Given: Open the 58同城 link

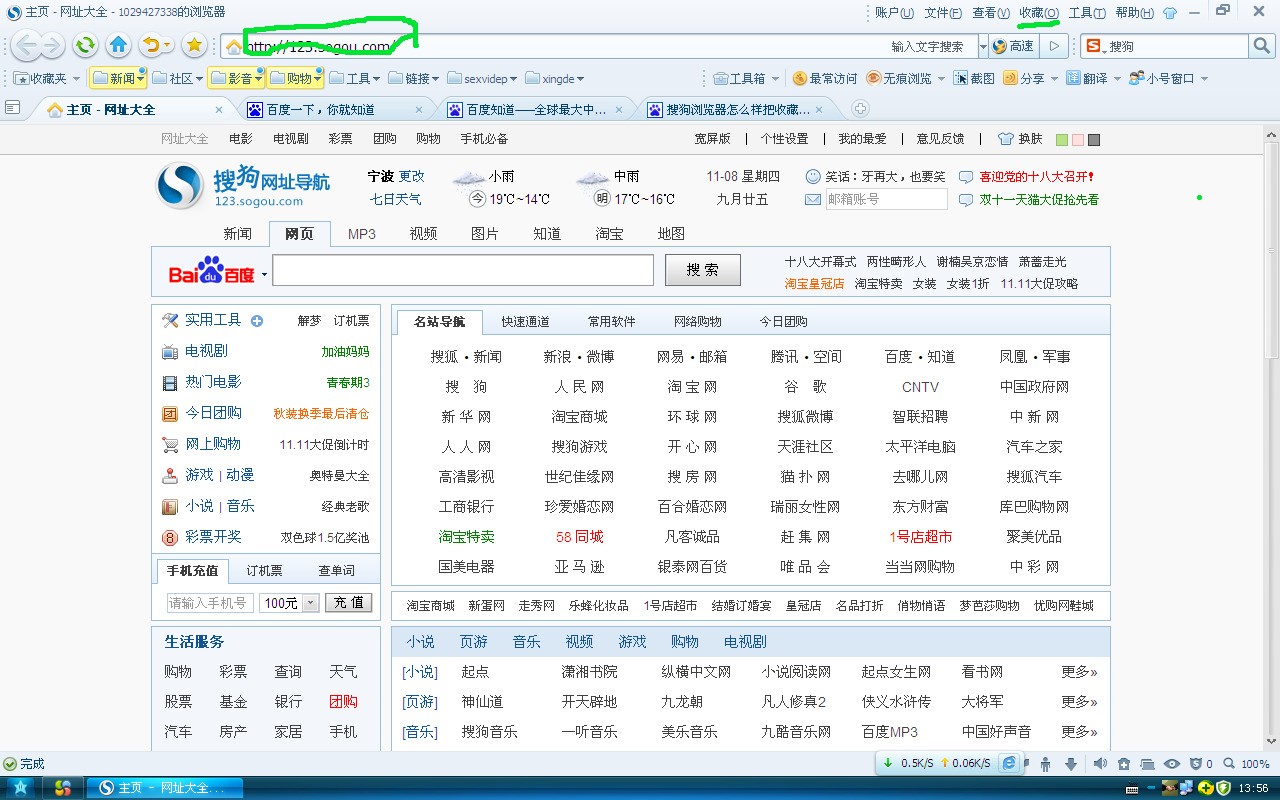Looking at the screenshot, I should pyautogui.click(x=580, y=537).
